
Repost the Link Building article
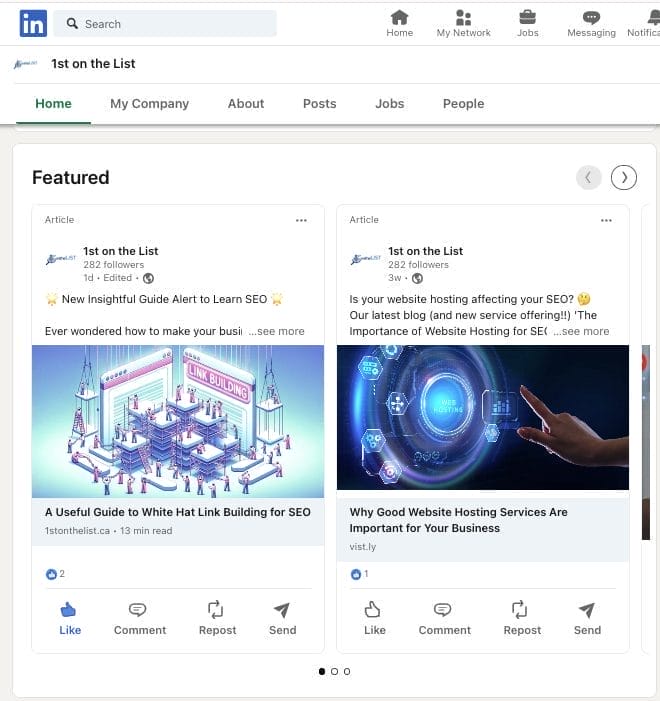click(x=217, y=619)
